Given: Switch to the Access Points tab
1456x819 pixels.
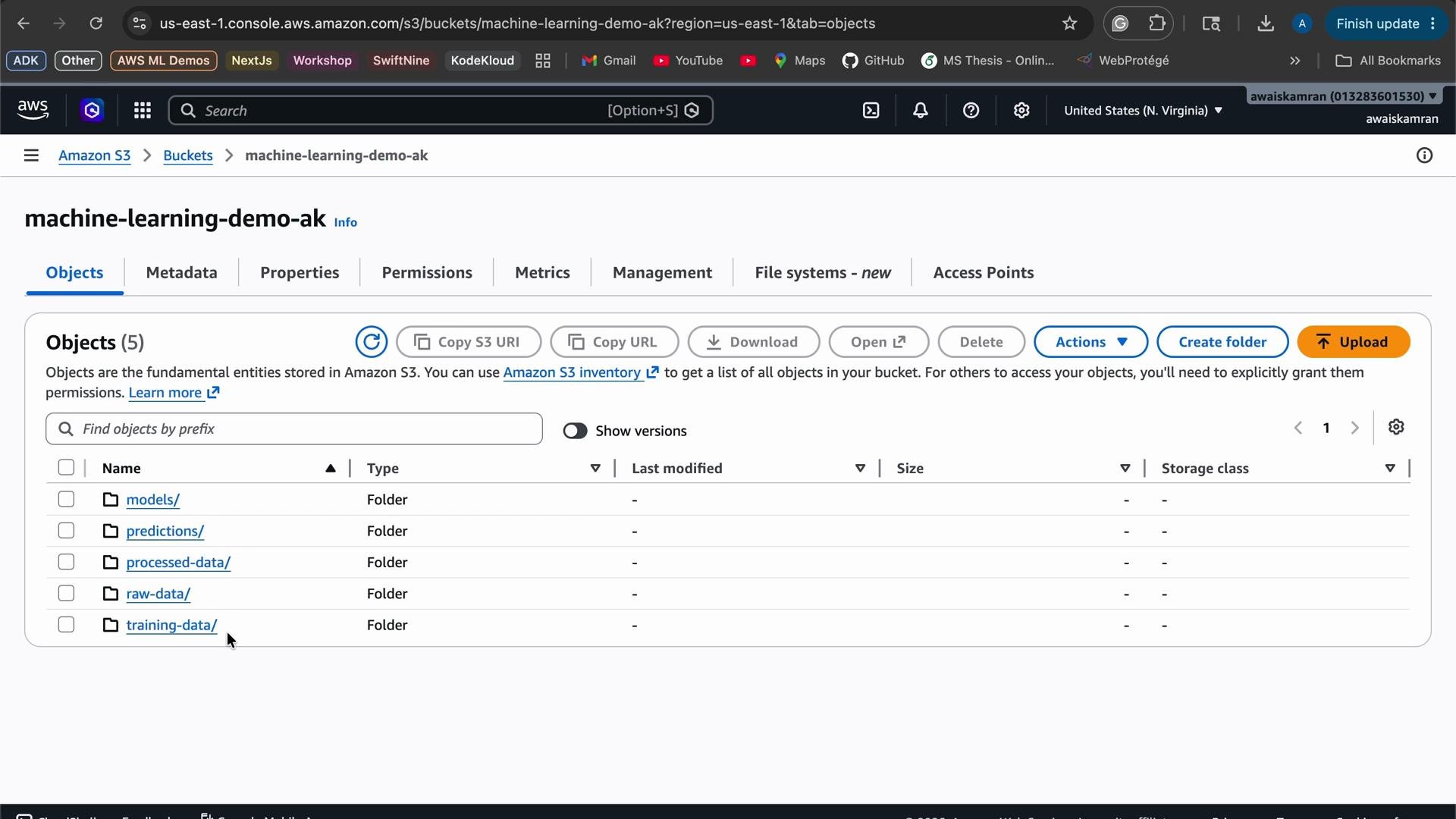Looking at the screenshot, I should coord(984,273).
